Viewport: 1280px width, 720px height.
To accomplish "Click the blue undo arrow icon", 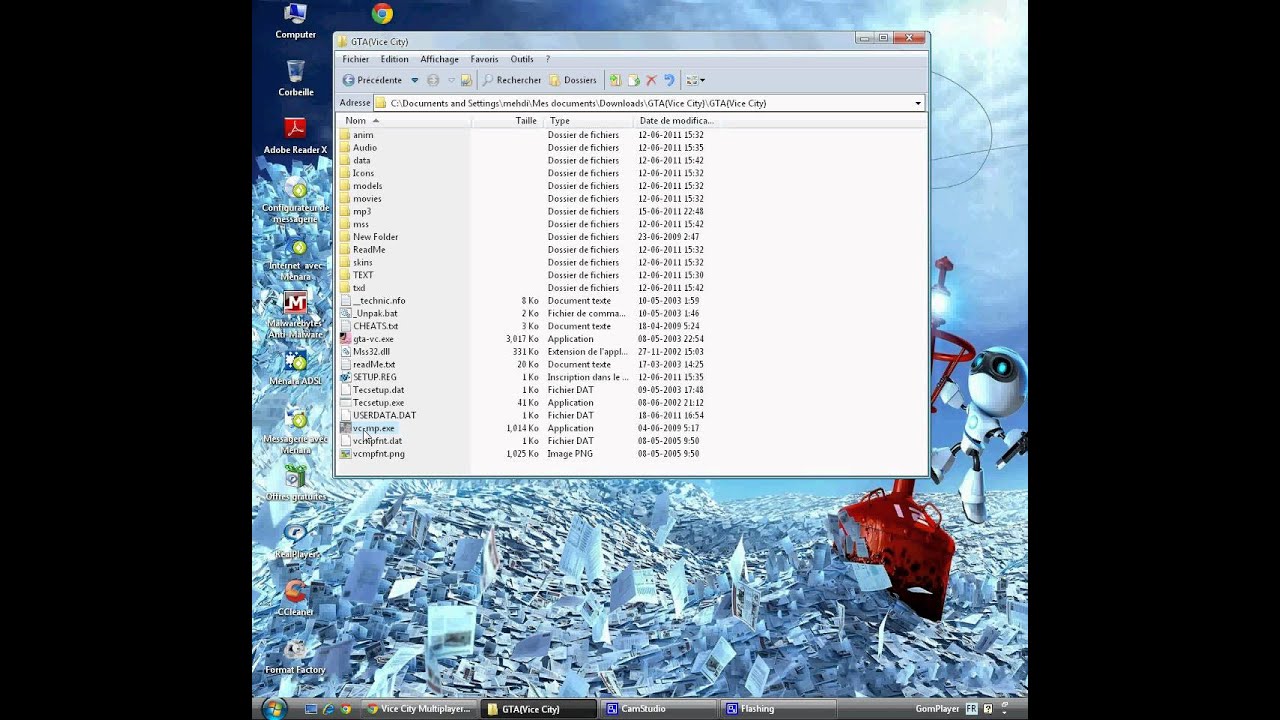I will (x=669, y=80).
